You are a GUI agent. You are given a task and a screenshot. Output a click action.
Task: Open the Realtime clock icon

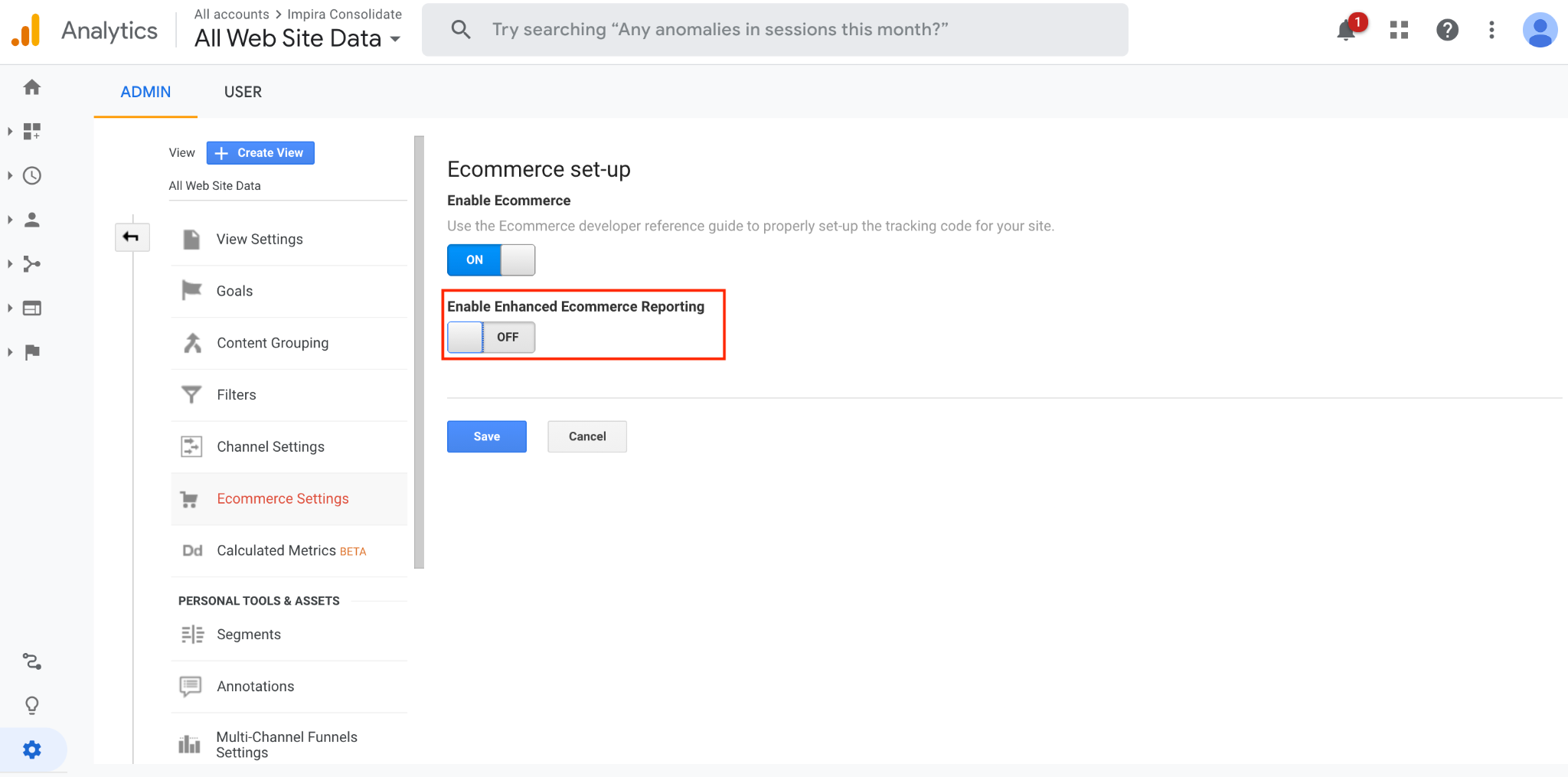(32, 176)
